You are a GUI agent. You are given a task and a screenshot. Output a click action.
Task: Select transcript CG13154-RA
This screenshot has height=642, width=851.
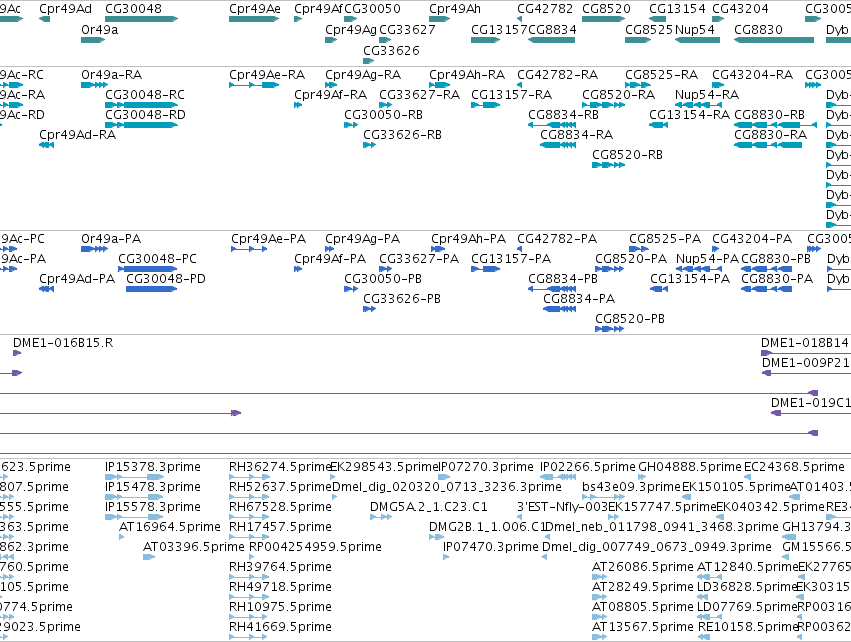tap(689, 115)
